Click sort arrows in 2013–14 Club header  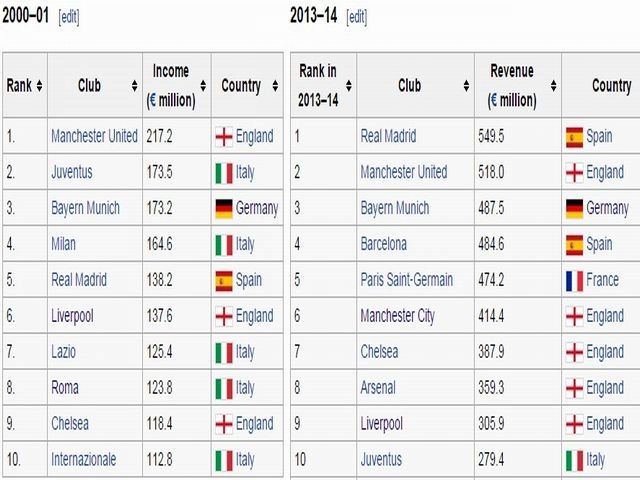click(466, 86)
